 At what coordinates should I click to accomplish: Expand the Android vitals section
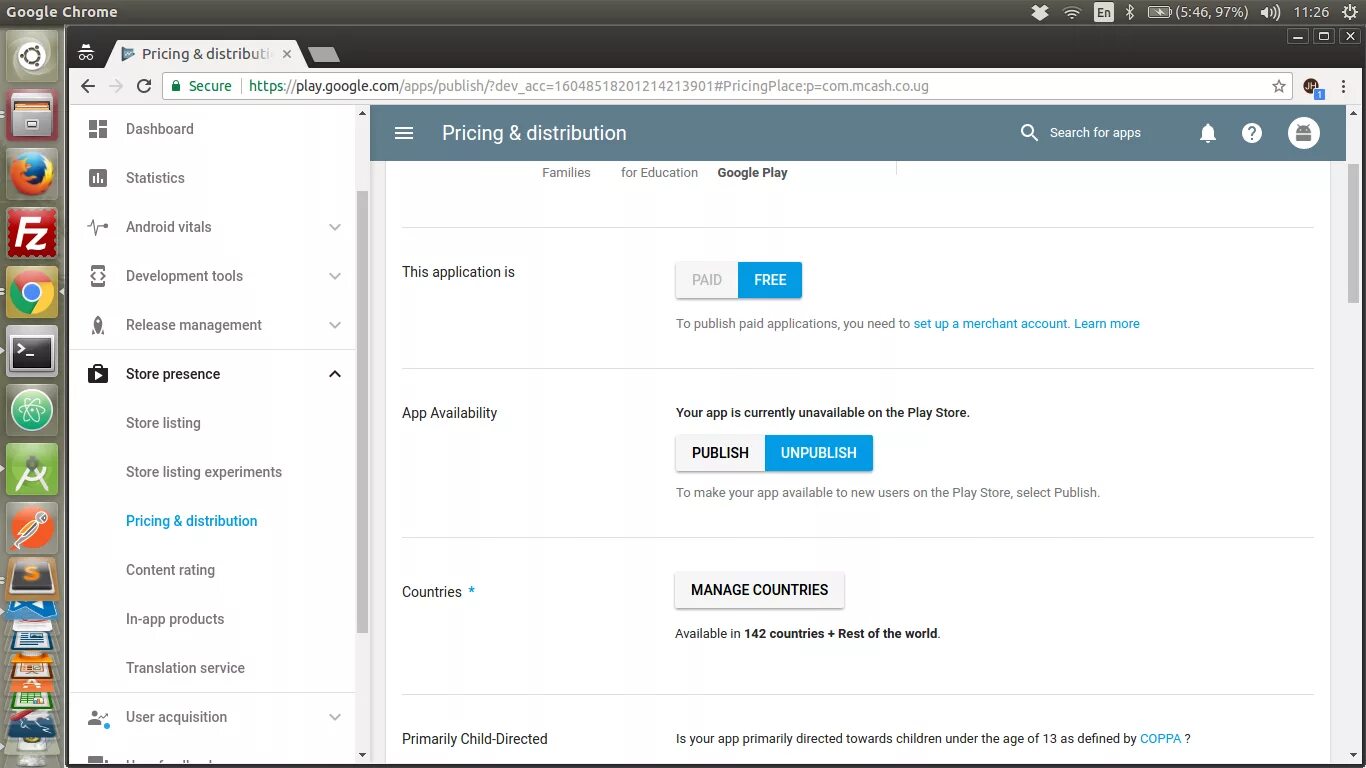tap(335, 227)
